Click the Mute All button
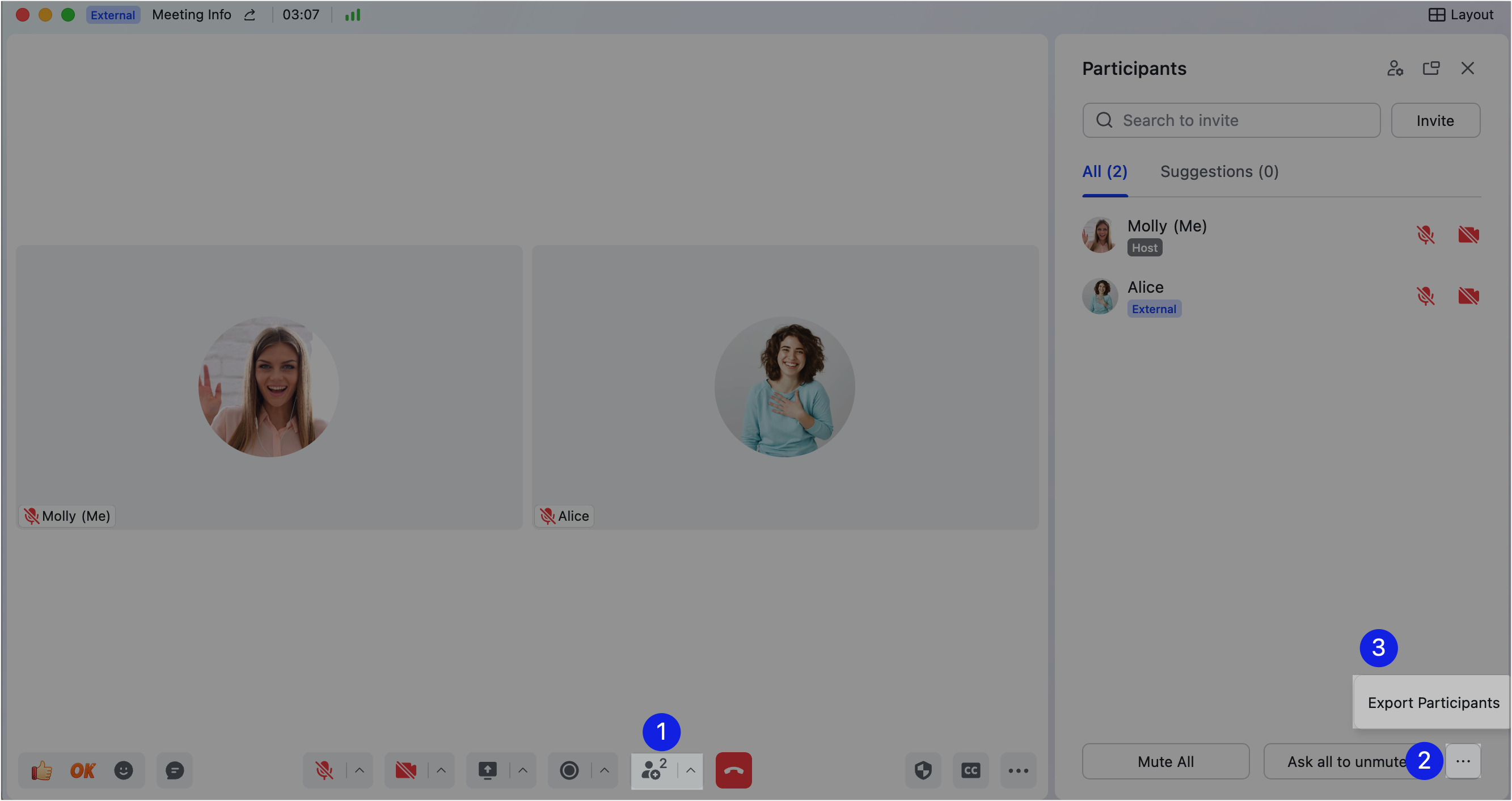Image resolution: width=1512 pixels, height=801 pixels. pyautogui.click(x=1165, y=761)
